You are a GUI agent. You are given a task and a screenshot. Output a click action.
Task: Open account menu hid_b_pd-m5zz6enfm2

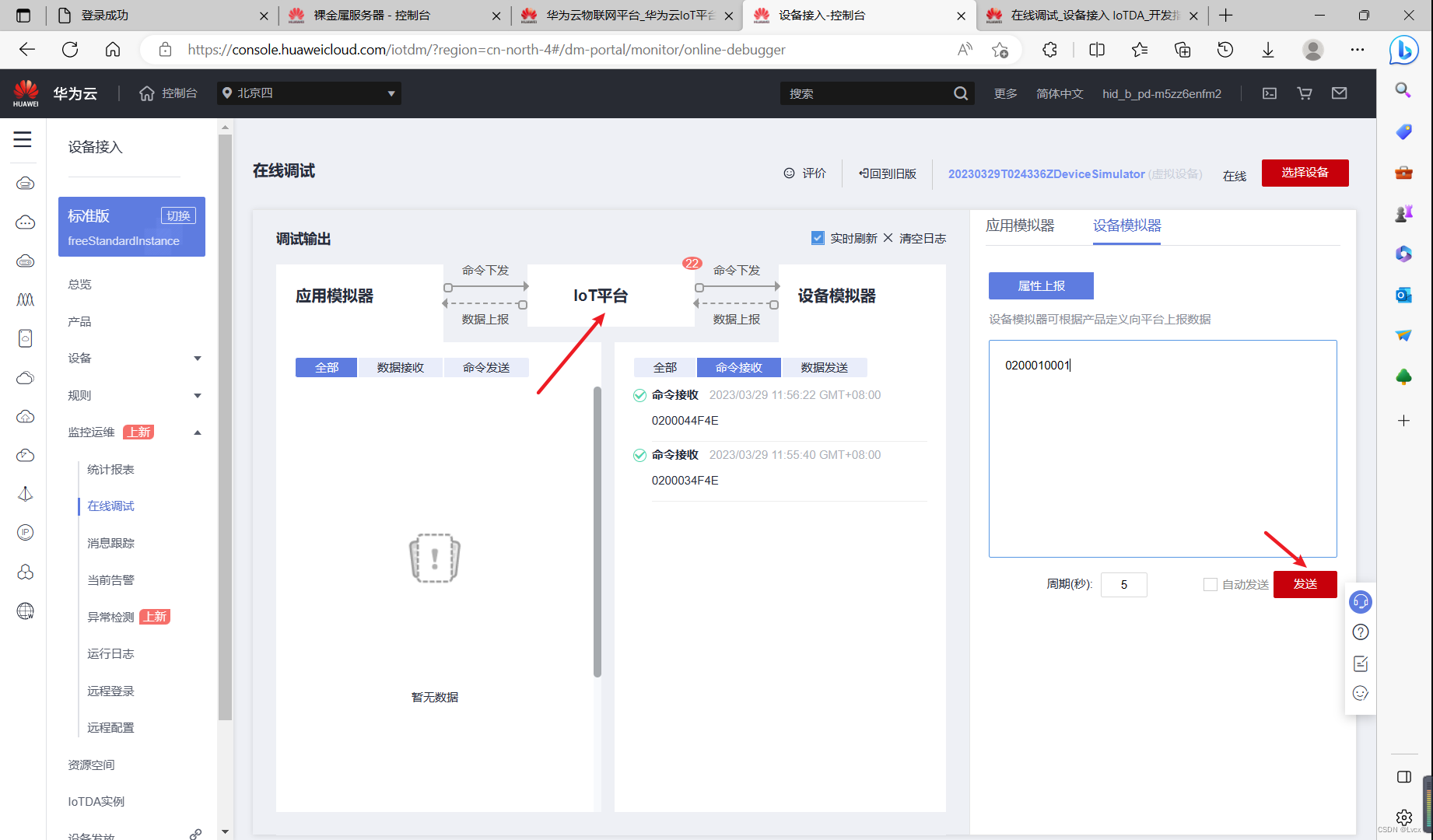(x=1161, y=93)
